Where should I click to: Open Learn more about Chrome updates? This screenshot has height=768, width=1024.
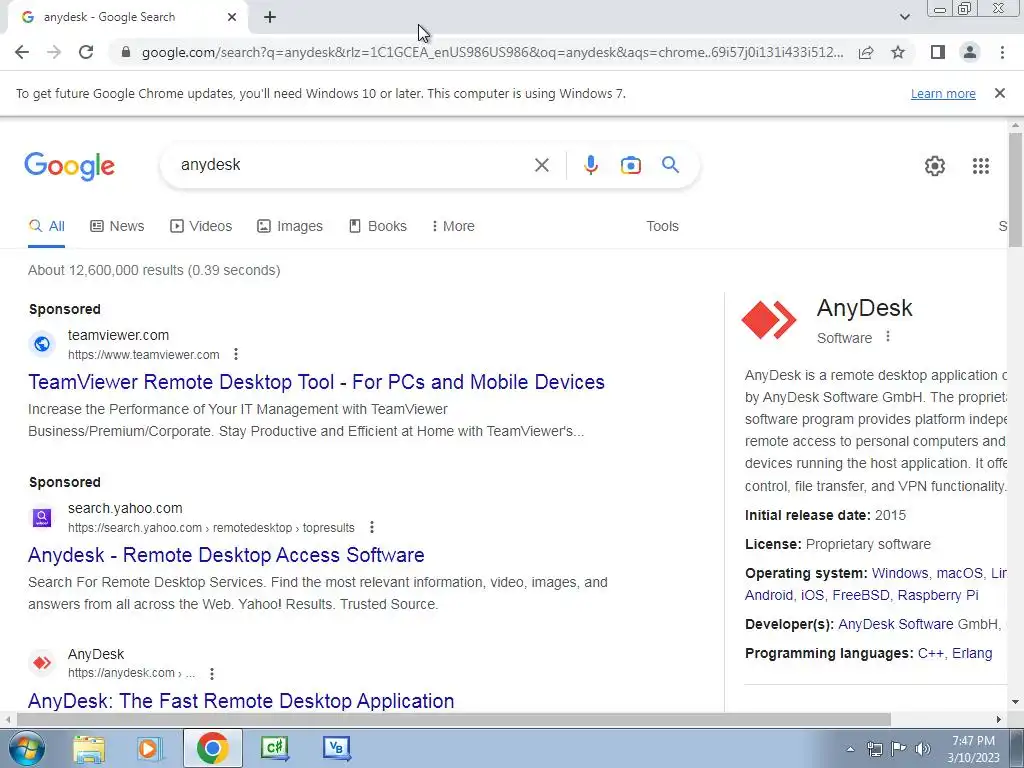coord(943,93)
